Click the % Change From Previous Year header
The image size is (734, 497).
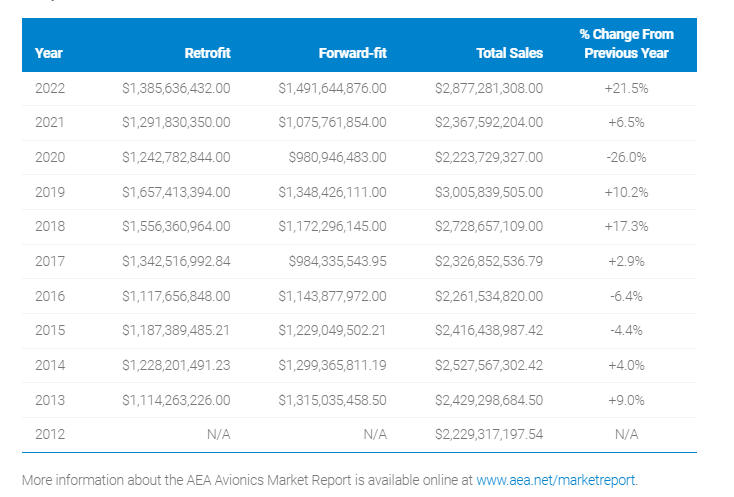[626, 44]
